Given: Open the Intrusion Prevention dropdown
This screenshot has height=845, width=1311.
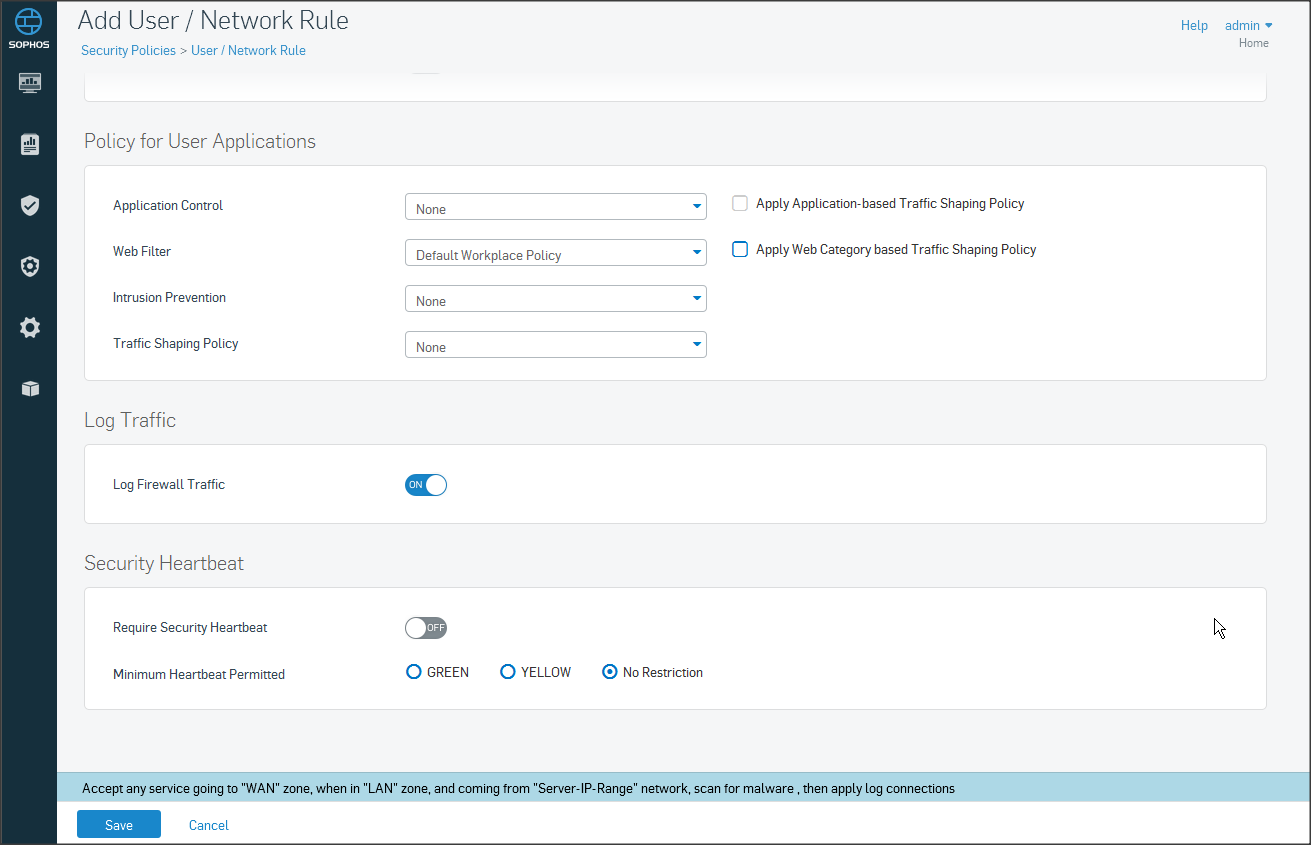Looking at the screenshot, I should tap(555, 299).
